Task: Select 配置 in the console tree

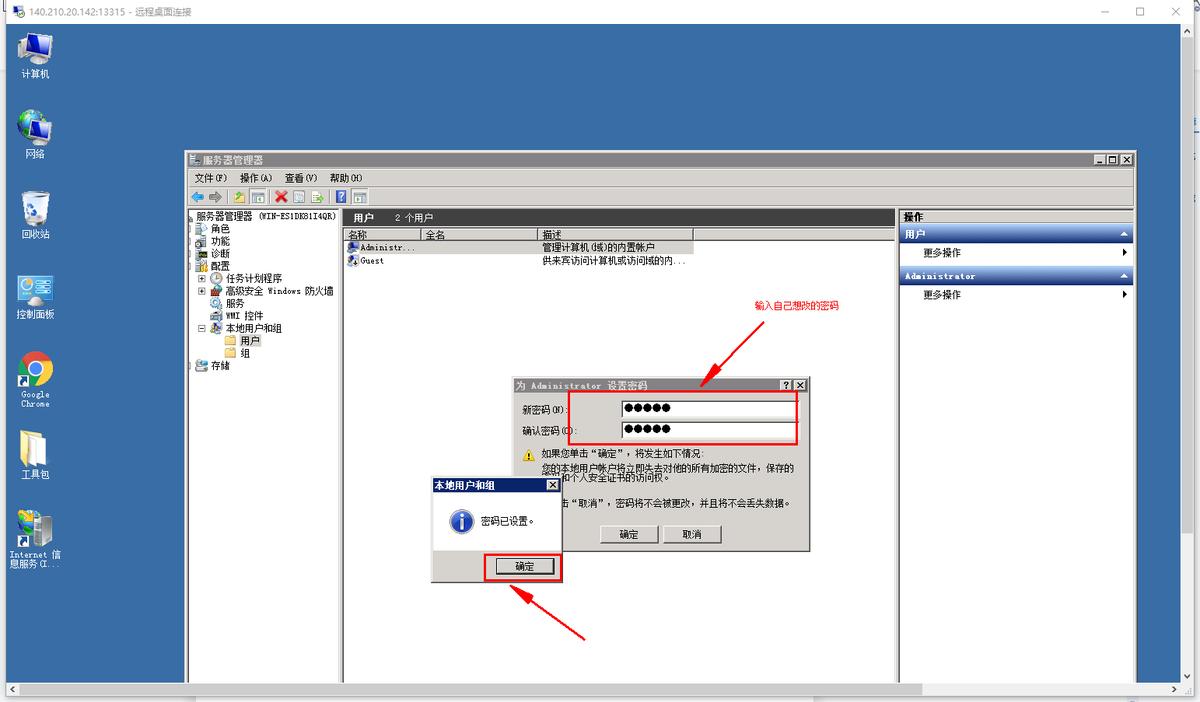Action: (x=220, y=266)
